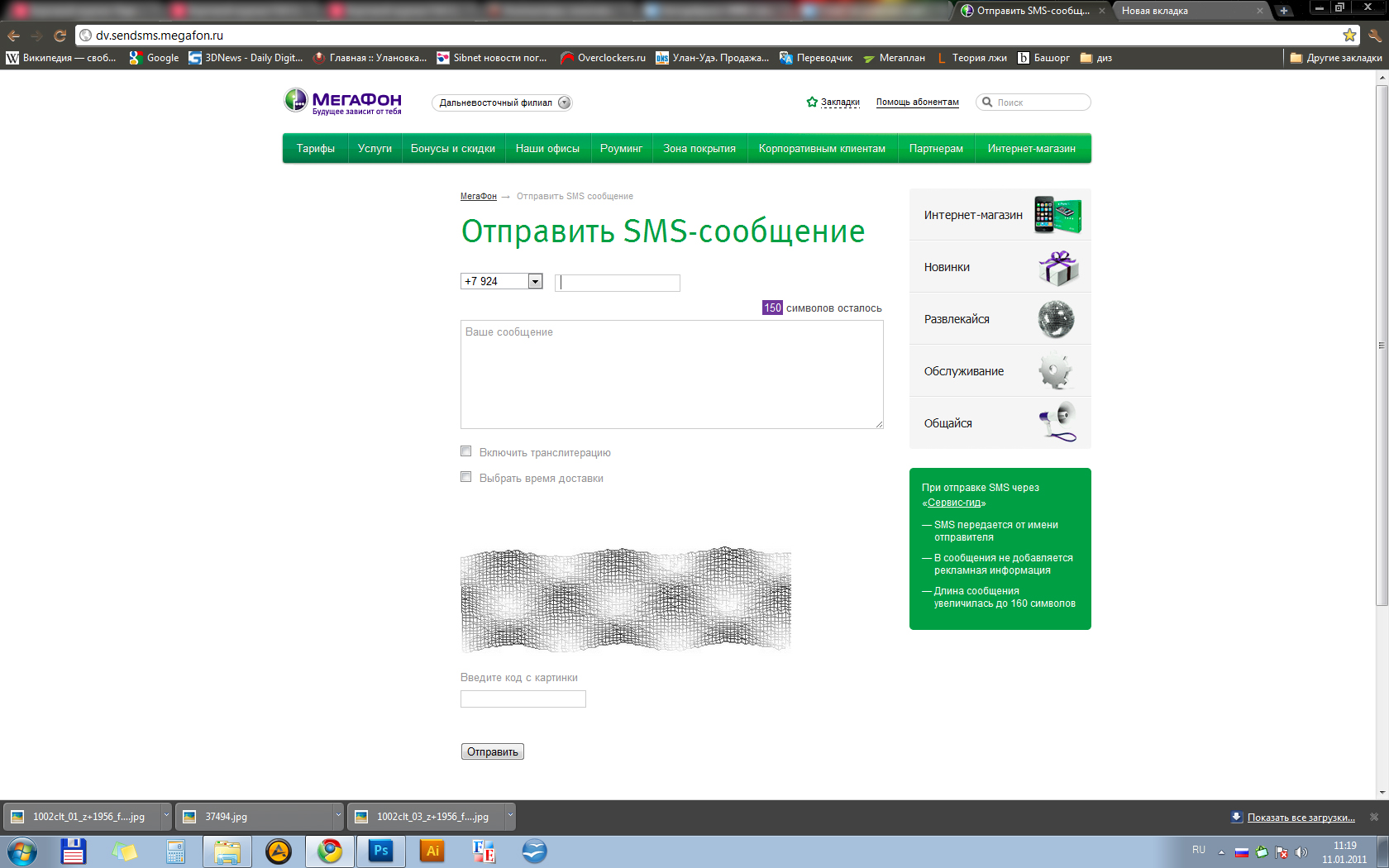Image resolution: width=1389 pixels, height=868 pixels.
Task: Open the Тарифы menu item
Action: pos(315,149)
